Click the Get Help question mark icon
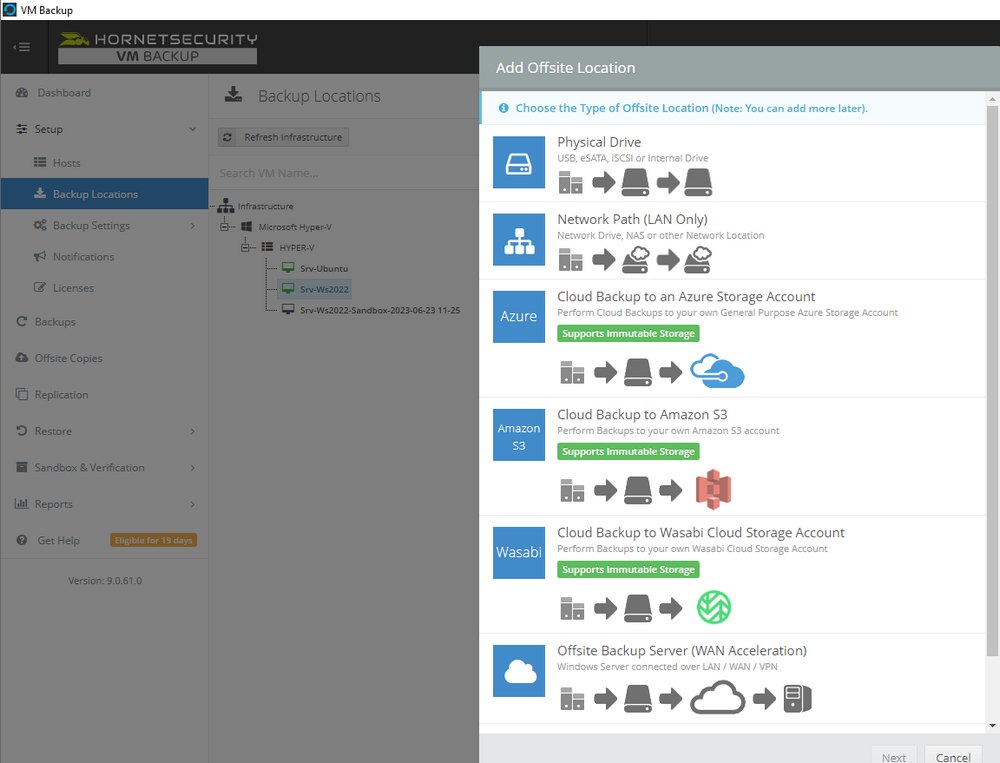 pos(22,540)
